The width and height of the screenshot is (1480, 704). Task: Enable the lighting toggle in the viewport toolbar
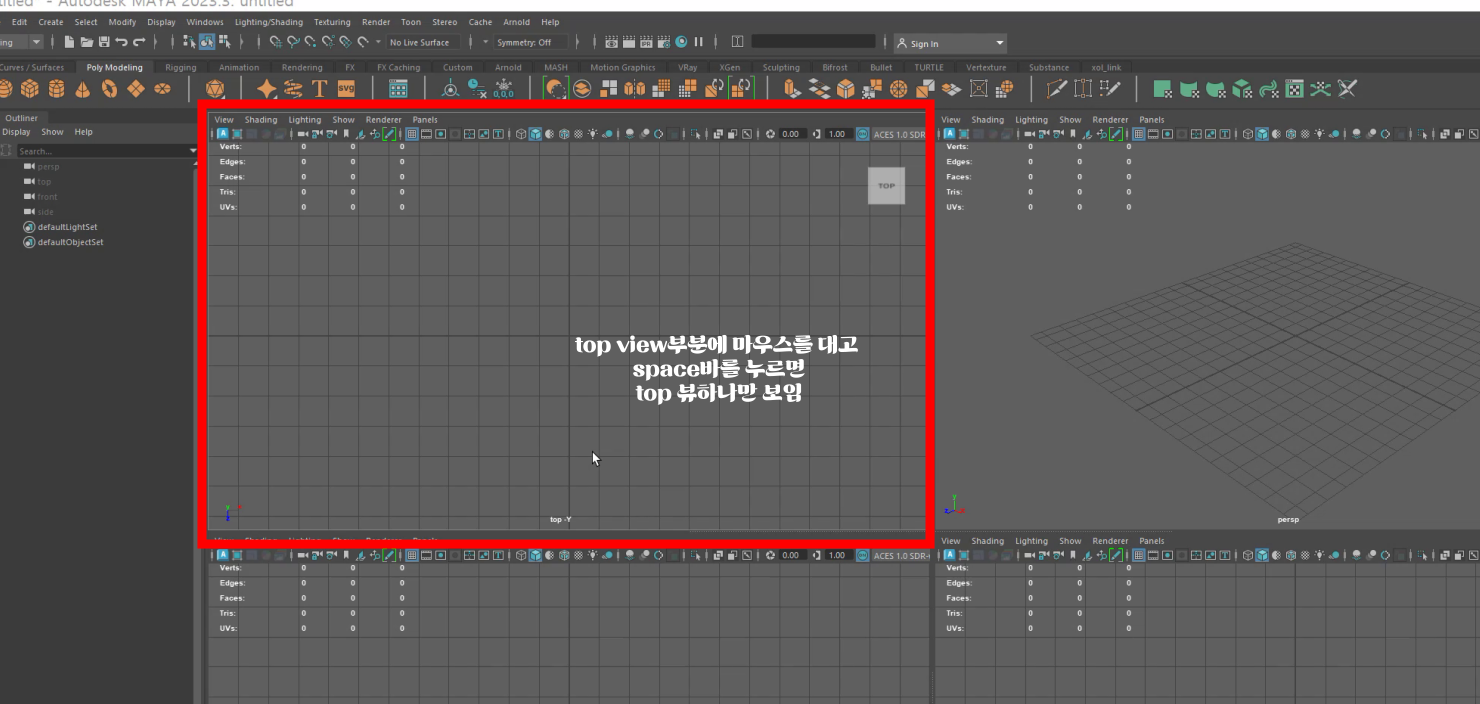point(593,133)
